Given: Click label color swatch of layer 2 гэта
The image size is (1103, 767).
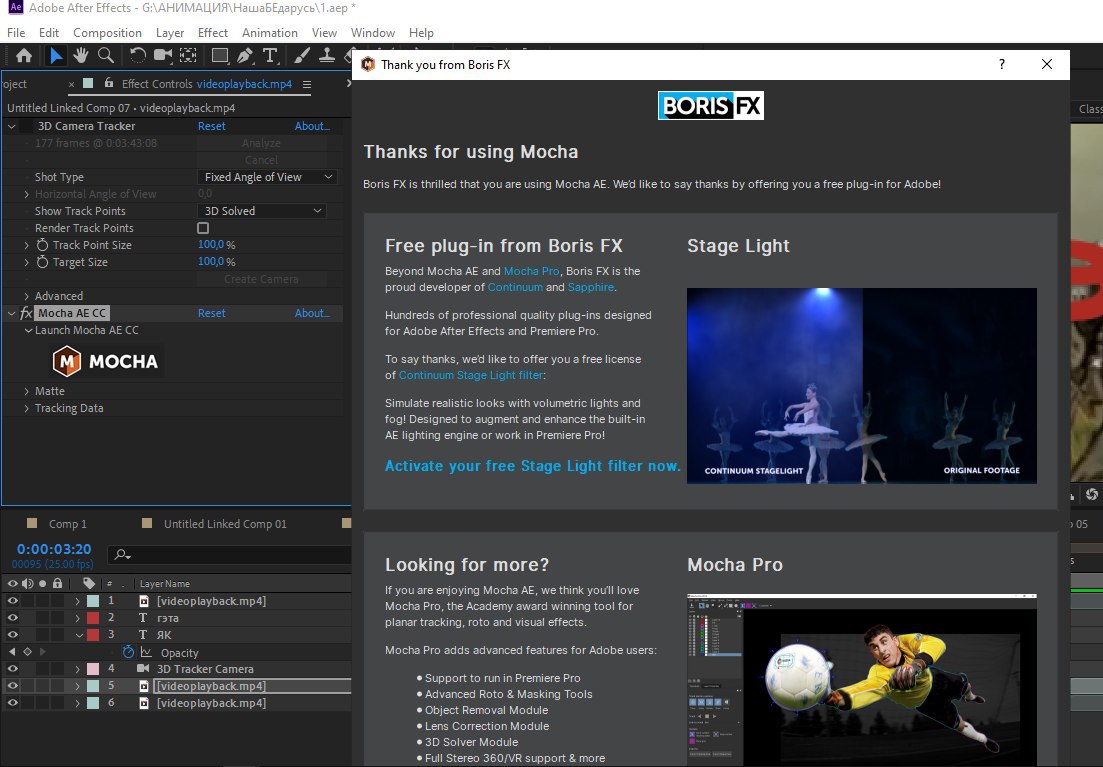Looking at the screenshot, I should point(93,618).
